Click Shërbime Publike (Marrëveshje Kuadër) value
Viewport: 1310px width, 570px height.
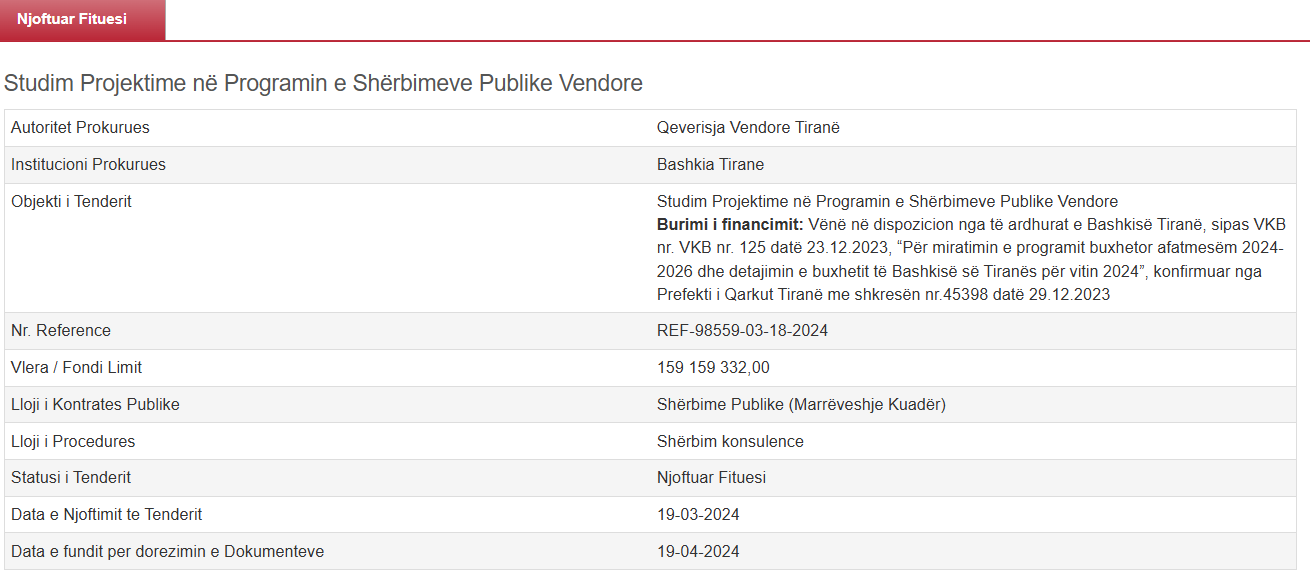point(801,405)
